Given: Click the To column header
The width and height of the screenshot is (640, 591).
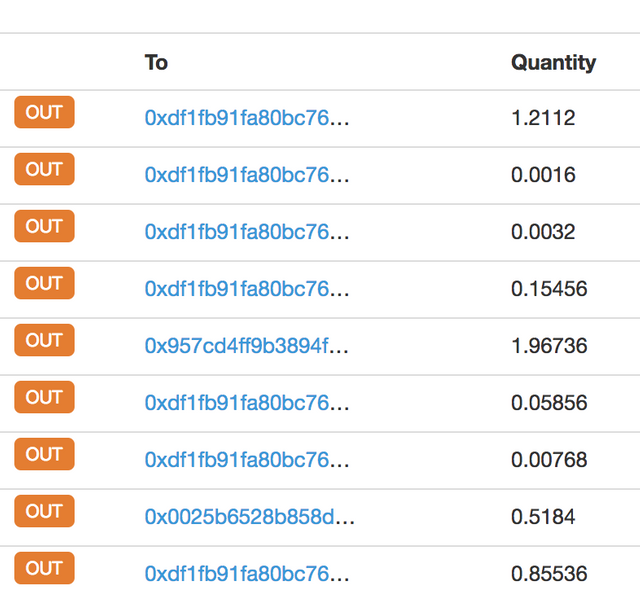Looking at the screenshot, I should click(x=156, y=62).
